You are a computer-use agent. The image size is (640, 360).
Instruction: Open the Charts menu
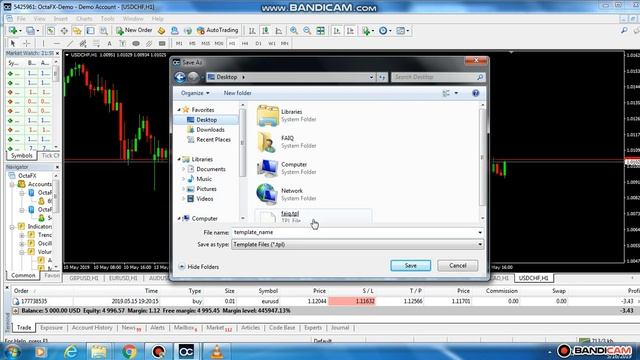84,18
